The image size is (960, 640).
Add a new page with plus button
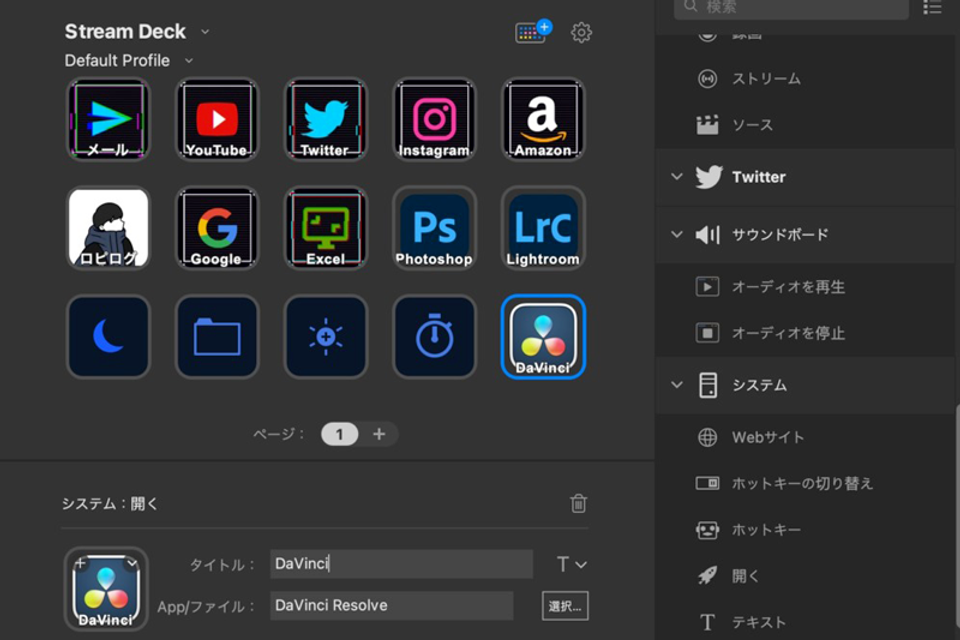click(379, 434)
